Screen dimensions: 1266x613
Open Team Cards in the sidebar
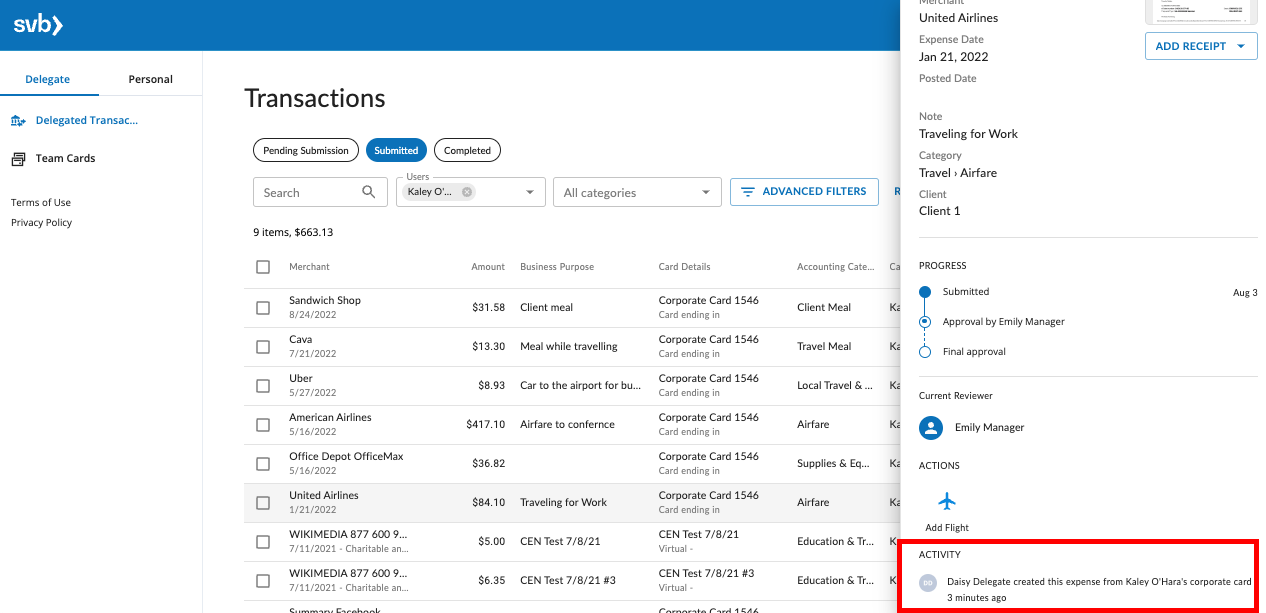coord(66,159)
